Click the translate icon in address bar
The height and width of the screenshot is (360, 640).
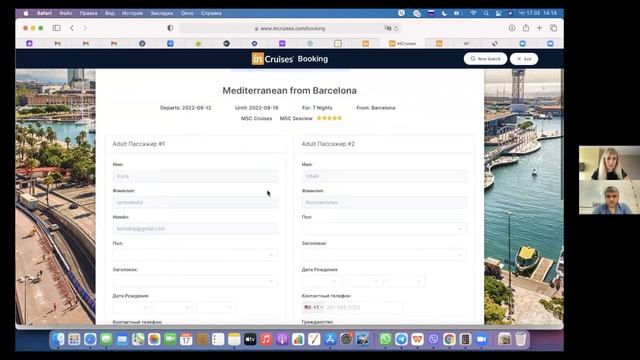[387, 28]
